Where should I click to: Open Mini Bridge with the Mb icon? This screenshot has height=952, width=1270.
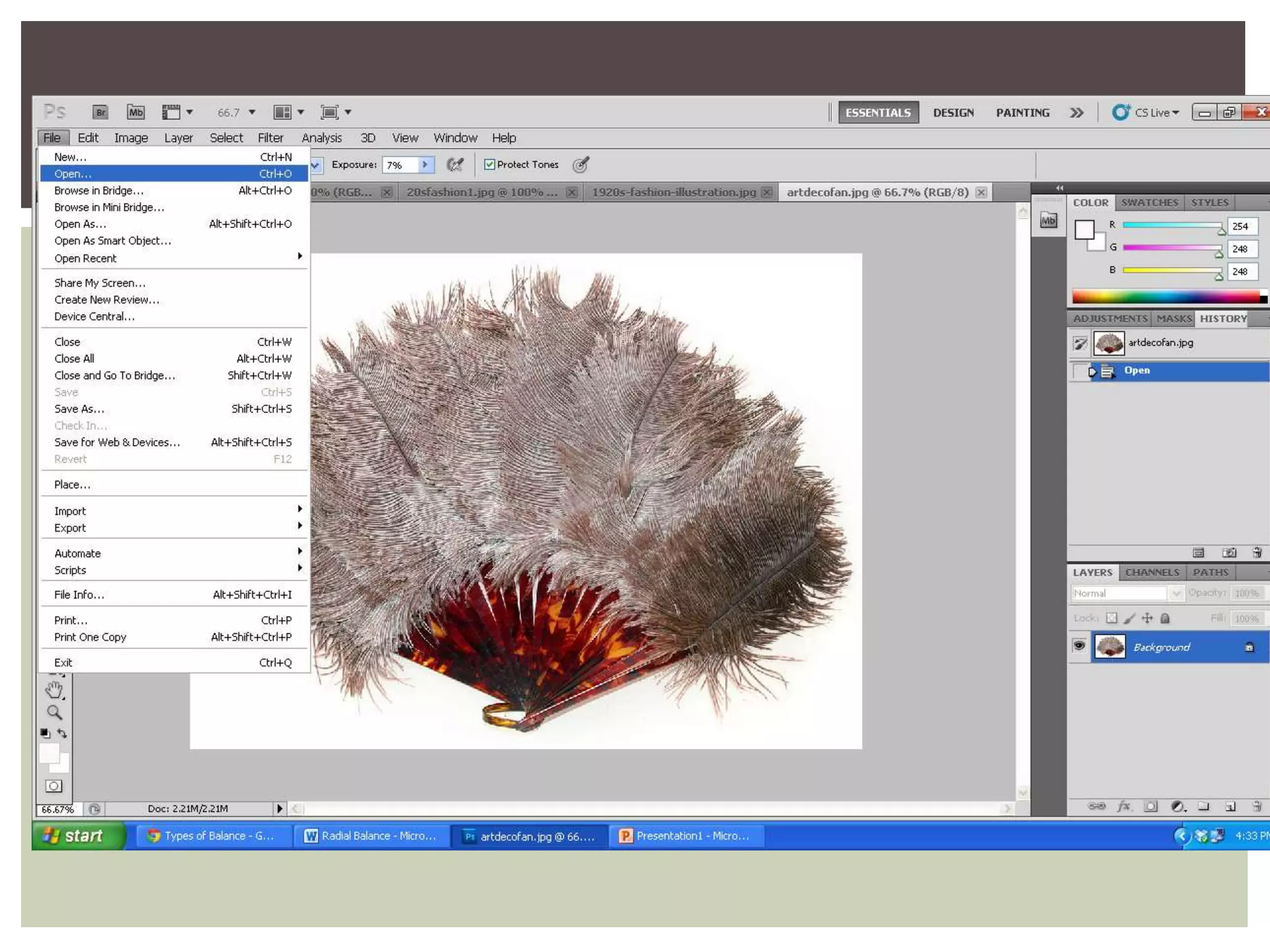pos(135,112)
